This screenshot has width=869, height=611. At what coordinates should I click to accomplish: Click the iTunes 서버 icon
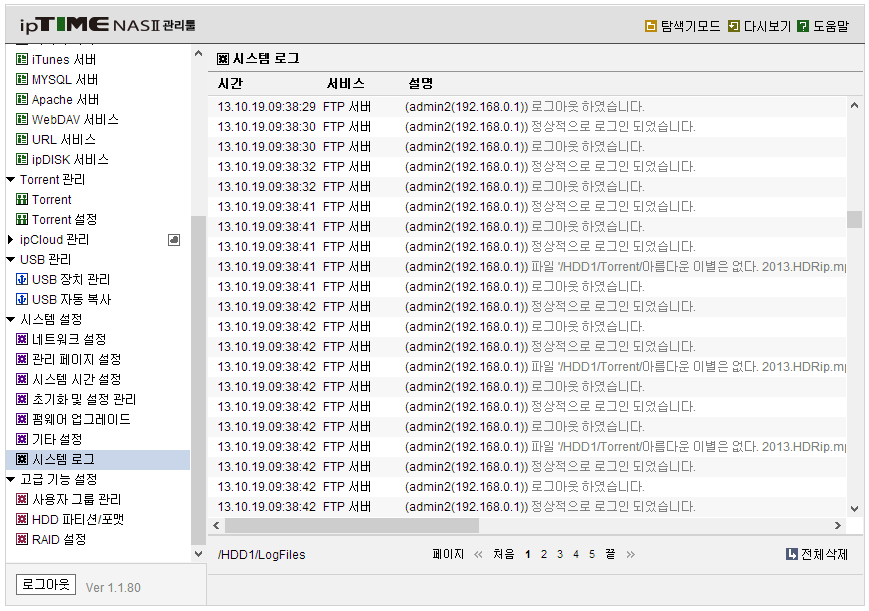click(22, 59)
